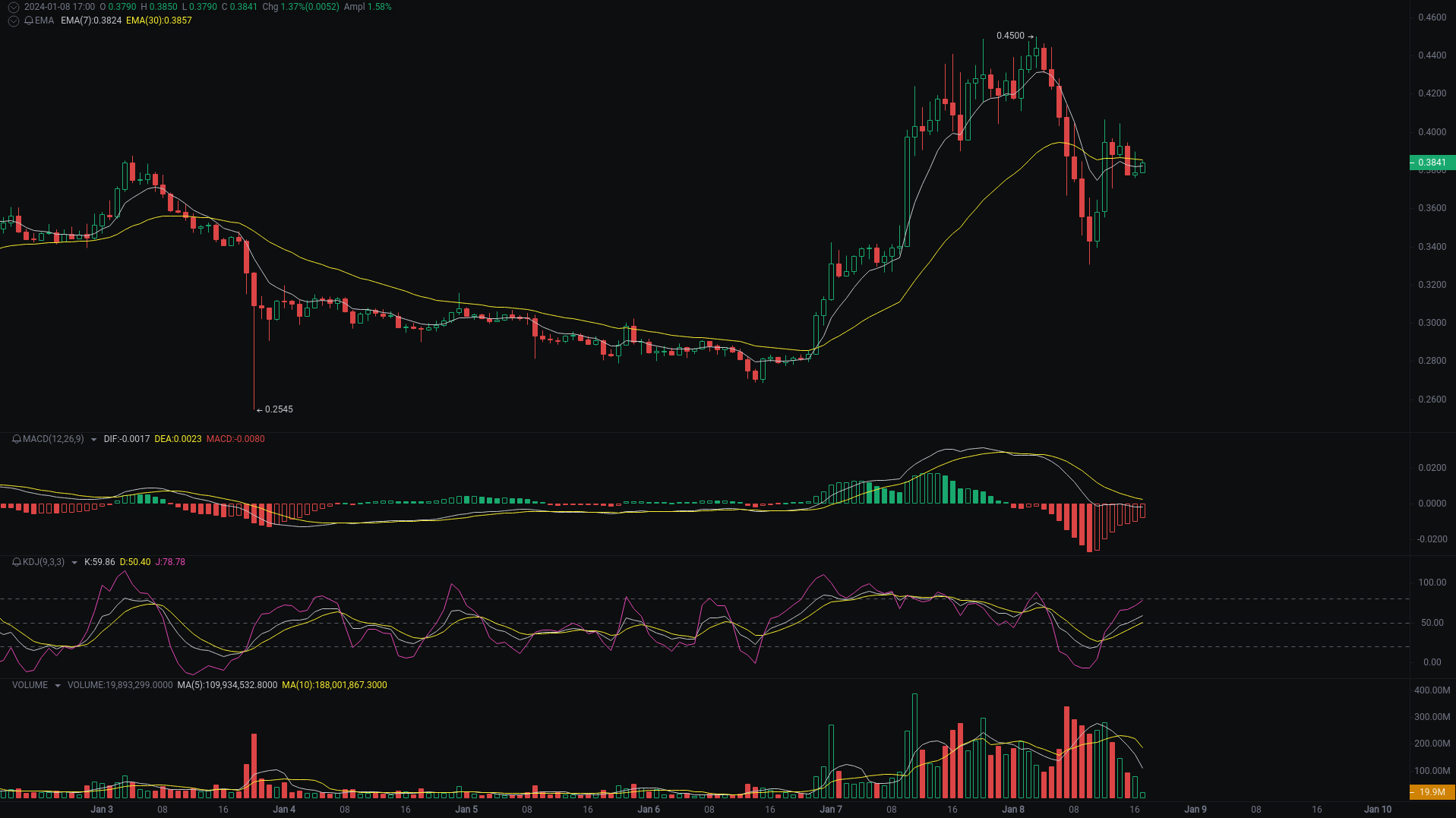1456x818 pixels.
Task: Click the yellow 19.9M volume tag
Action: coord(1433,792)
